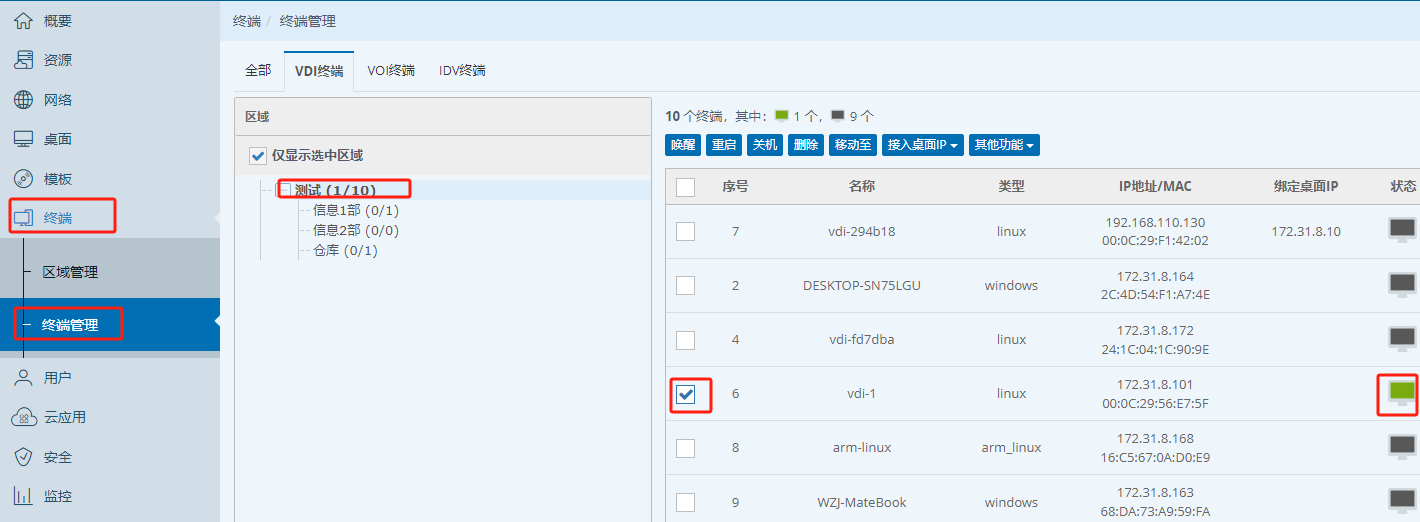Uncheck the 仅显示选中区域 checkbox
1420x522 pixels.
coord(257,155)
